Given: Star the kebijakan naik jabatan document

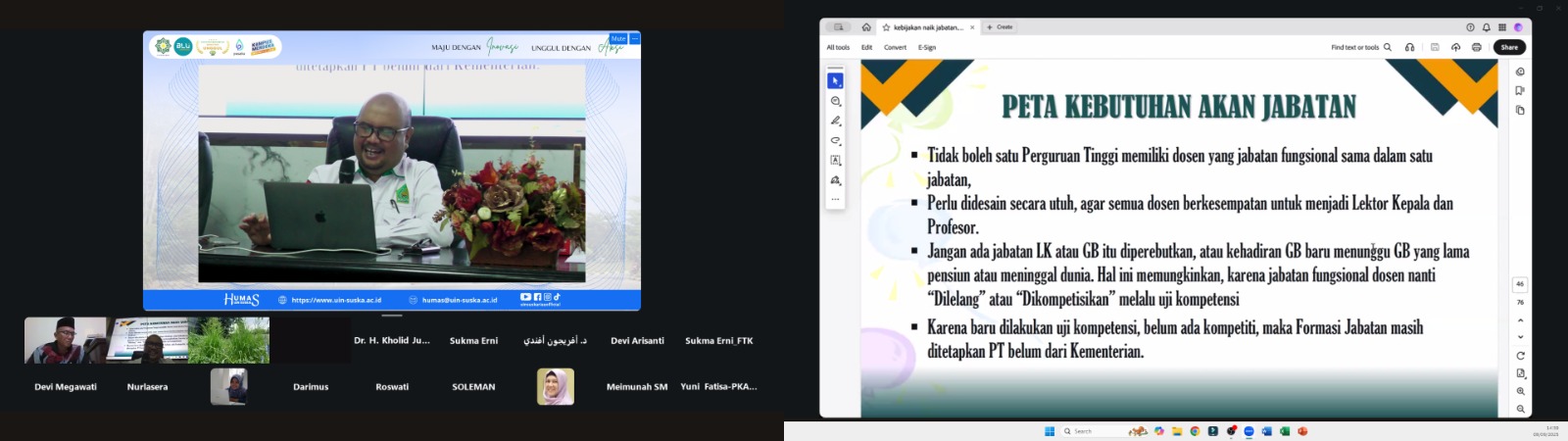Looking at the screenshot, I should [x=886, y=27].
